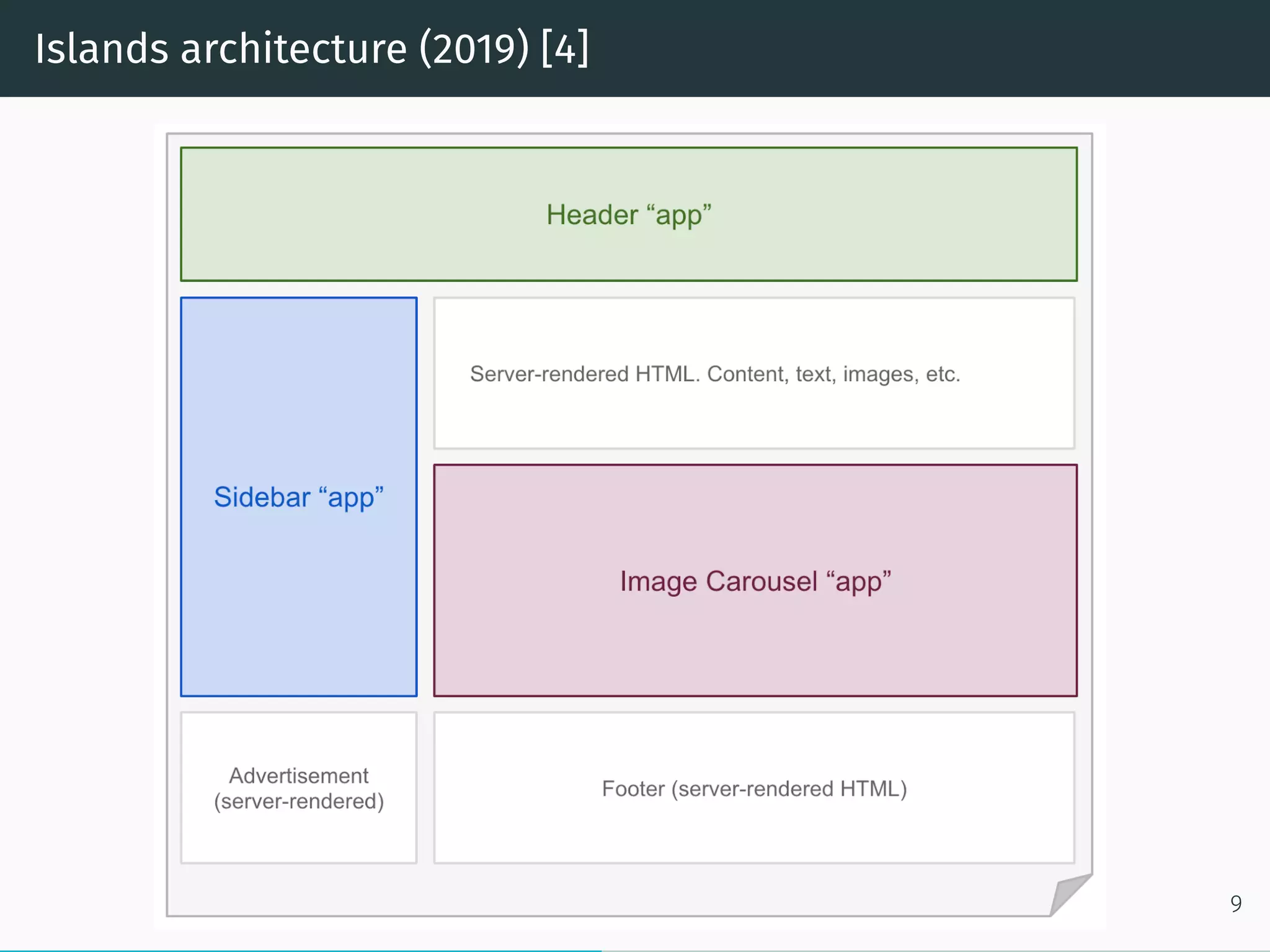
Task: Click the word "Footer" in bottom box
Action: (x=633, y=788)
